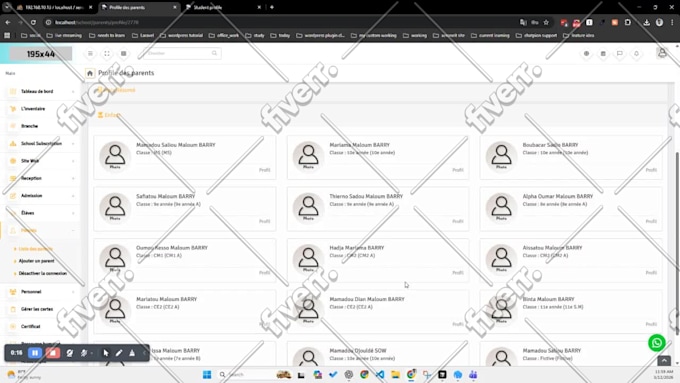Open the Windows Start button
The width and height of the screenshot is (680, 383).
pos(207,375)
